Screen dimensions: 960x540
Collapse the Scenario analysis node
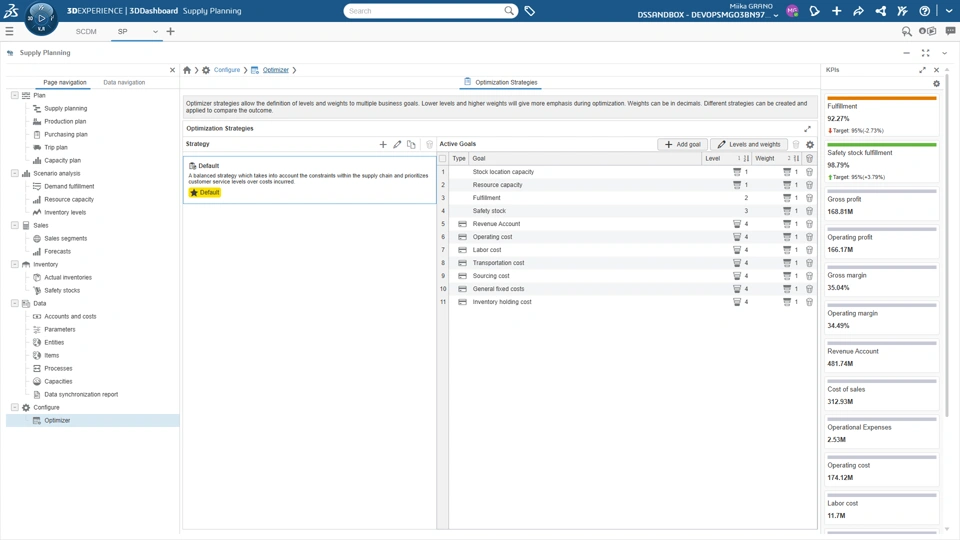pos(15,173)
